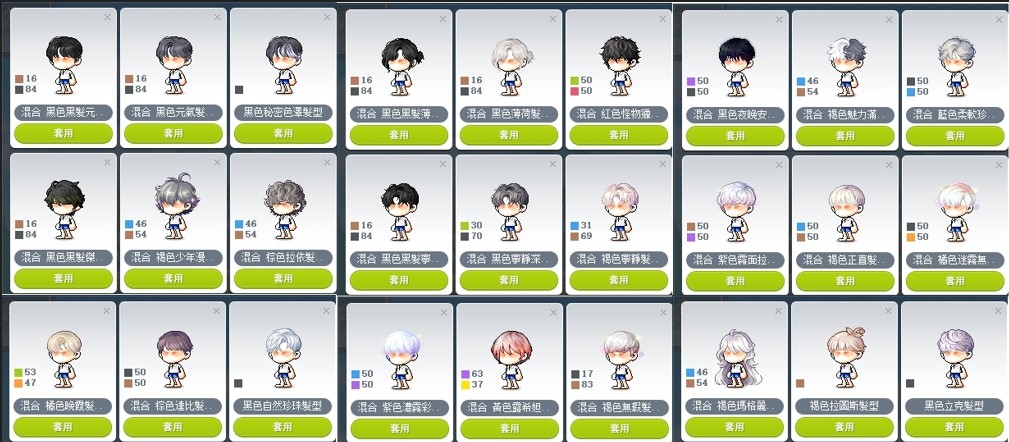Select green swatch on 紅色怪物獵 card
Viewport: 1009px width, 442px height.
[575, 80]
